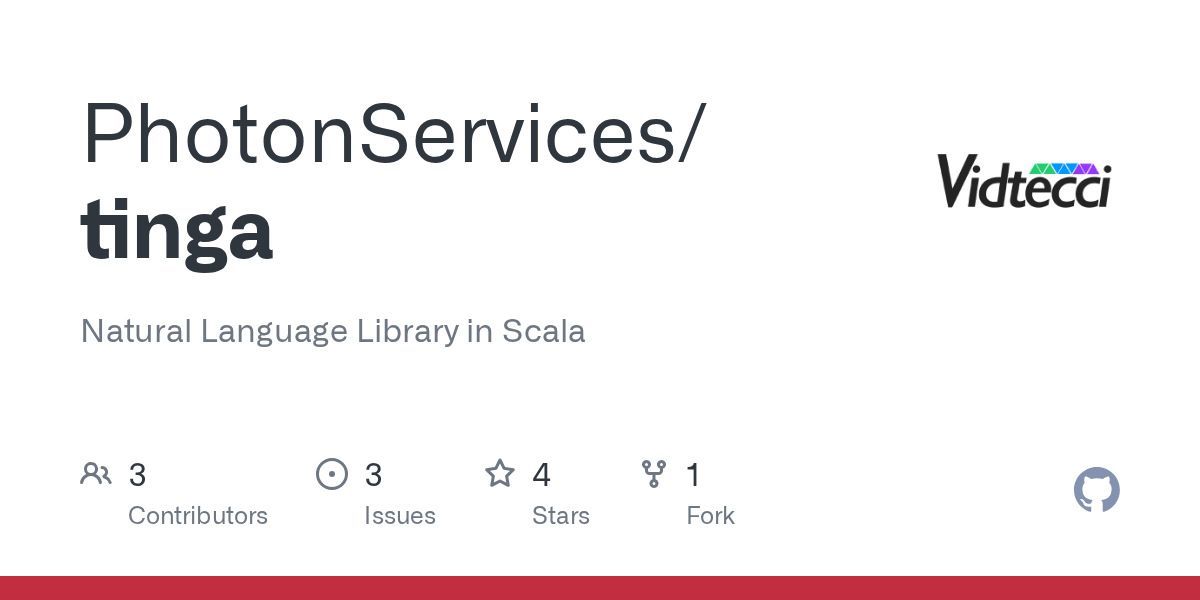Image resolution: width=1200 pixels, height=600 pixels.
Task: Click the stars count number 4
Action: click(542, 475)
